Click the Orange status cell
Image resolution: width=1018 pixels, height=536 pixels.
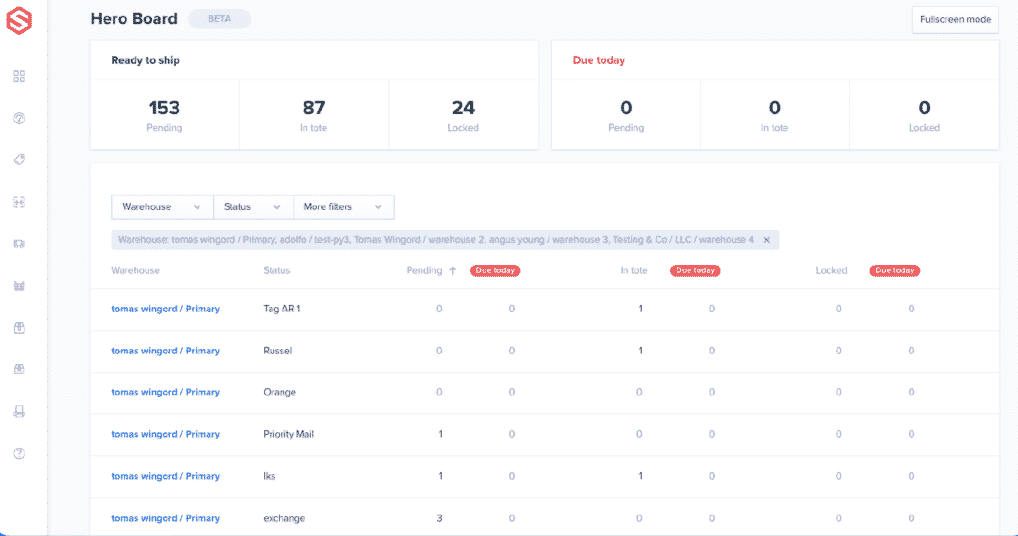279,392
